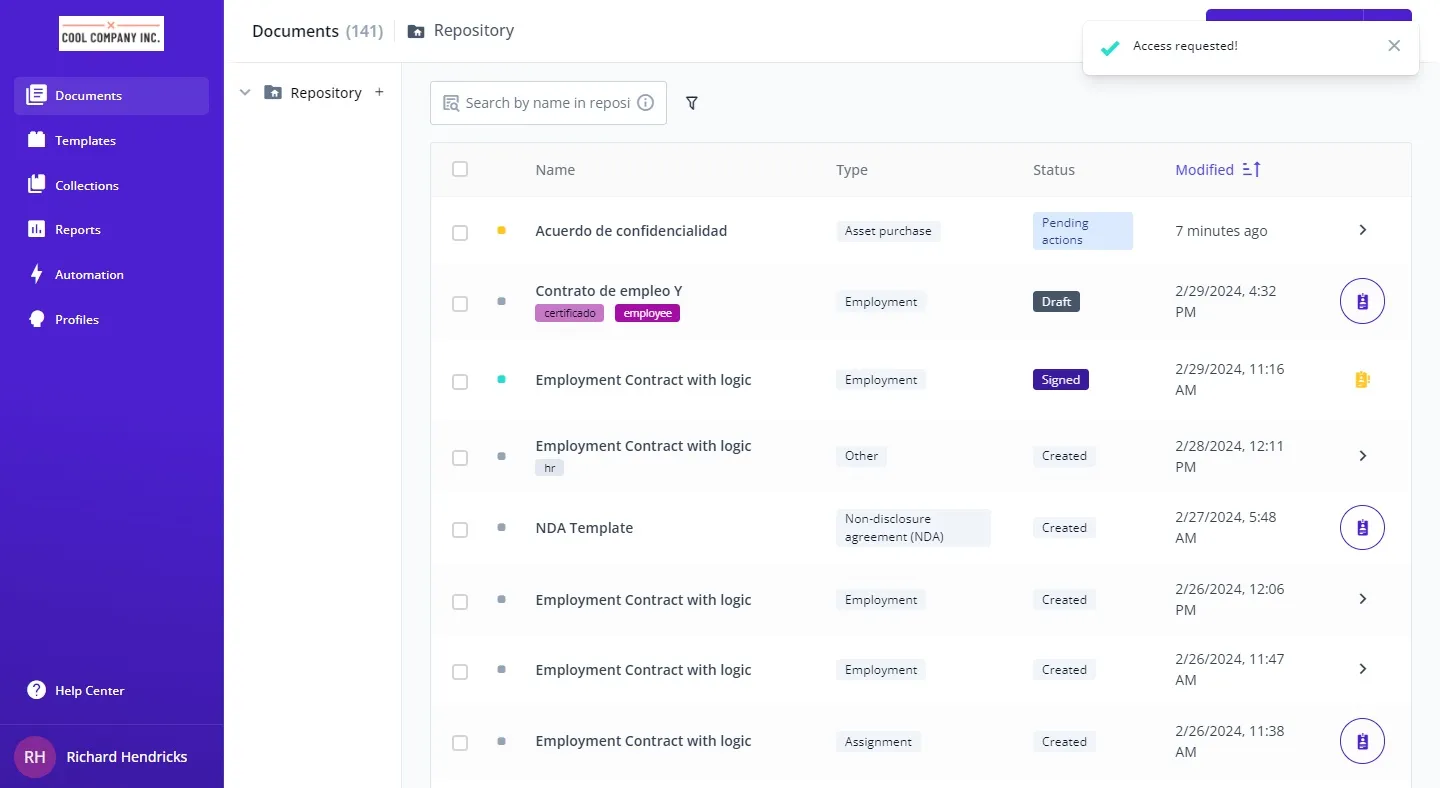Click yellow document icon on Signed contract row

tap(1362, 380)
